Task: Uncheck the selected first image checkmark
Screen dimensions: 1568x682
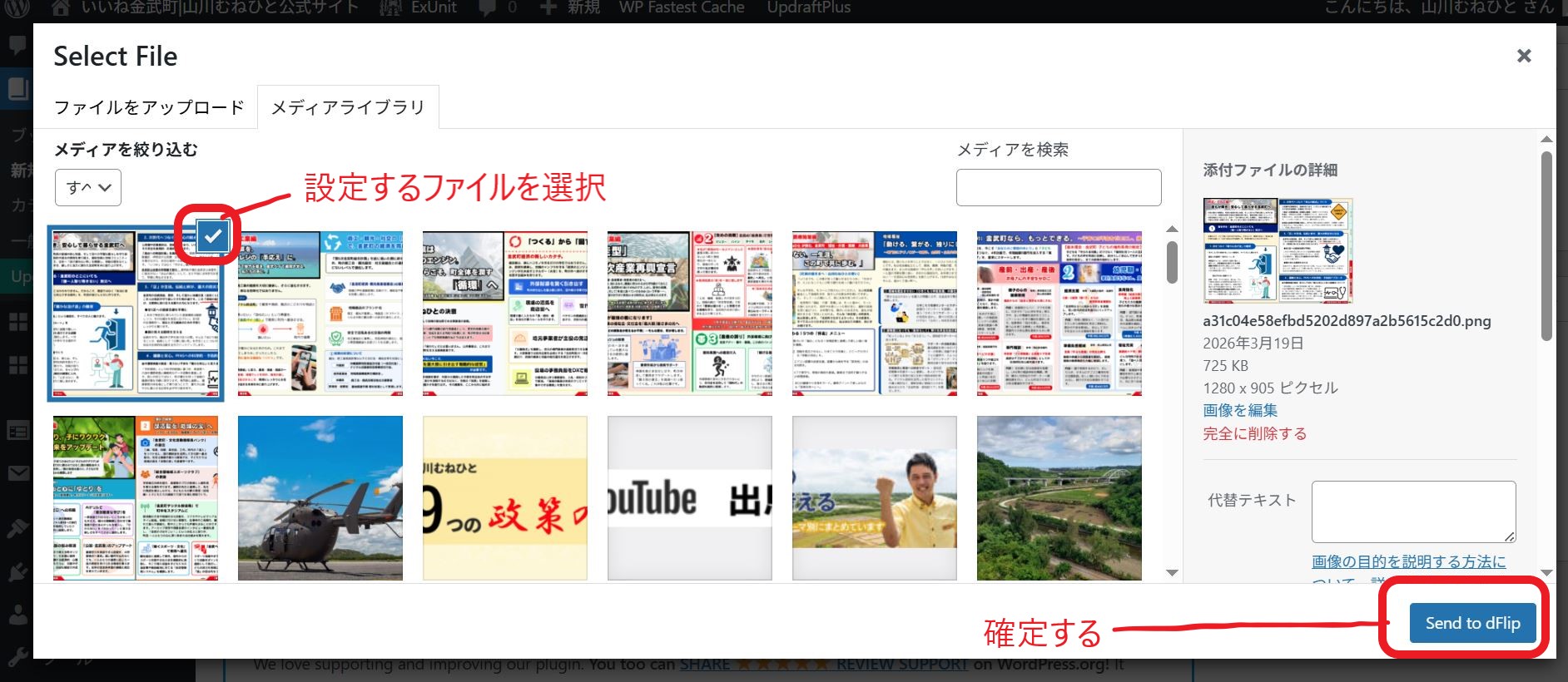Action: pos(213,236)
